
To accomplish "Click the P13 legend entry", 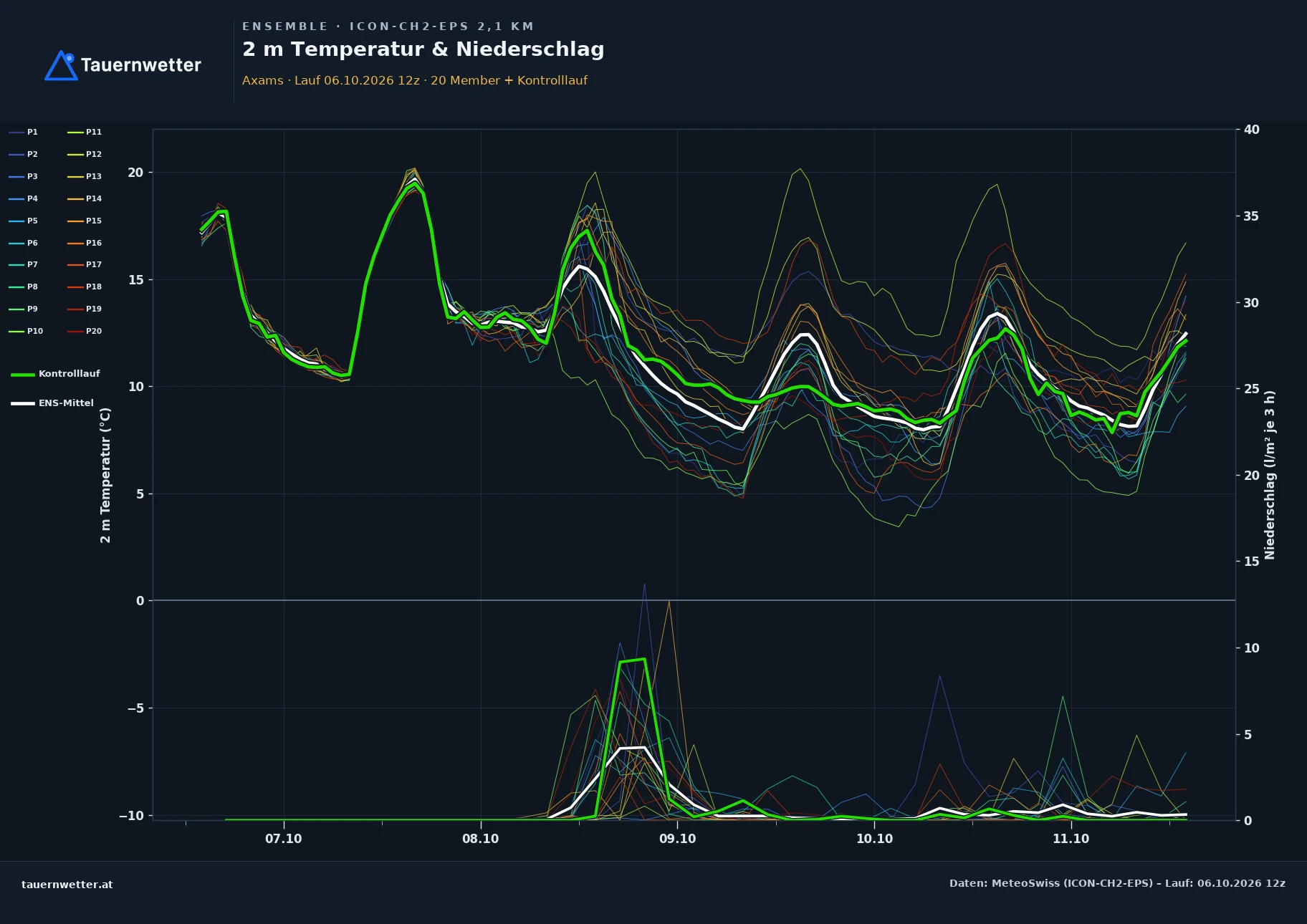I will tap(85, 176).
